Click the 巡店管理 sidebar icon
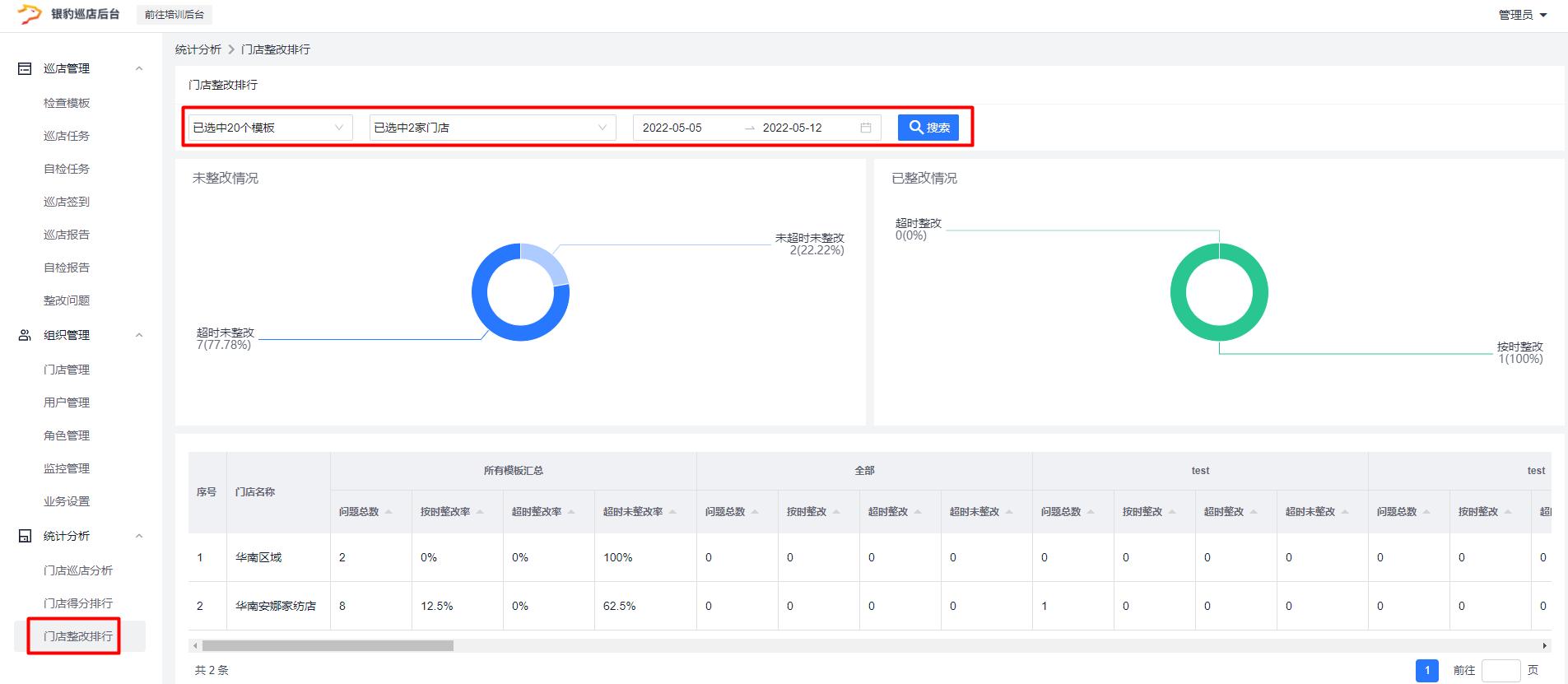Viewport: 1568px width, 684px height. click(x=25, y=69)
